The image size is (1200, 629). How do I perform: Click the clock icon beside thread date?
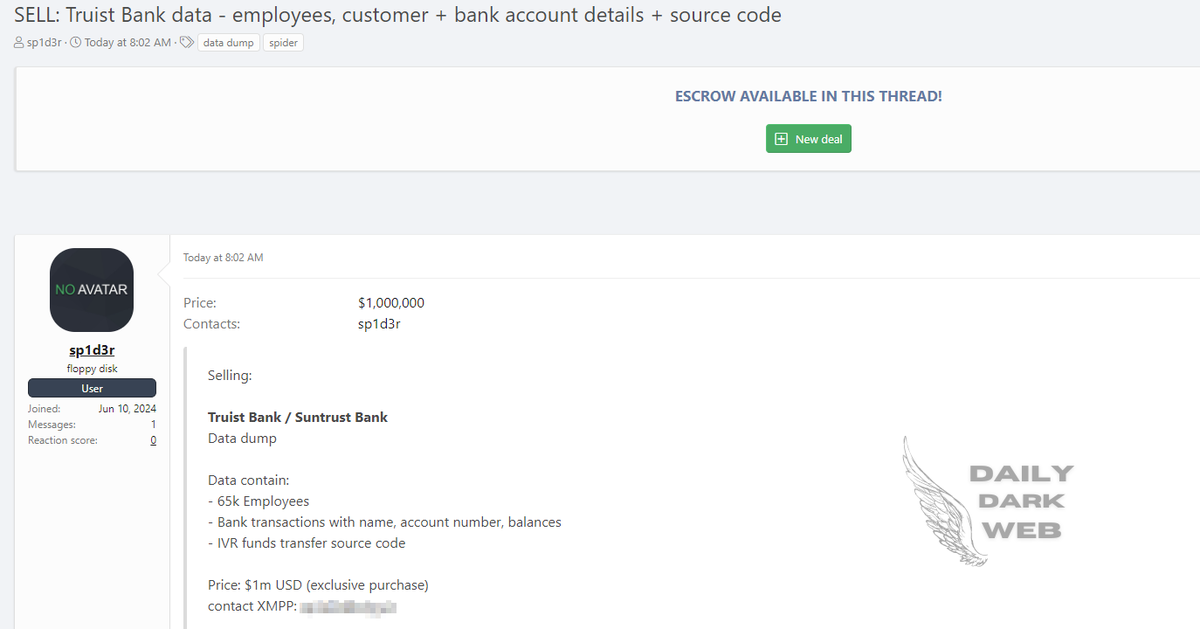[x=76, y=43]
